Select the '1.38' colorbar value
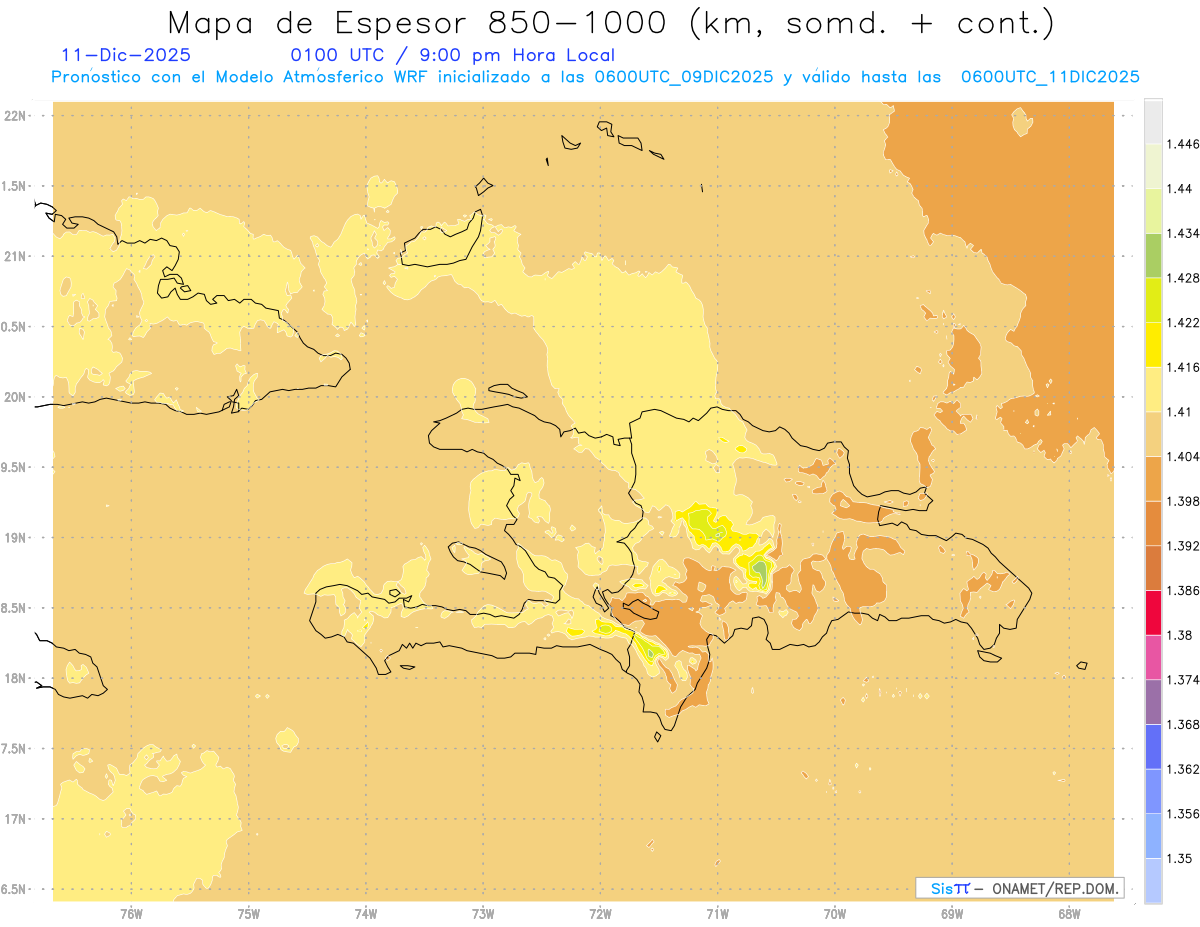Screen dimensions: 1200x927 point(1181,635)
